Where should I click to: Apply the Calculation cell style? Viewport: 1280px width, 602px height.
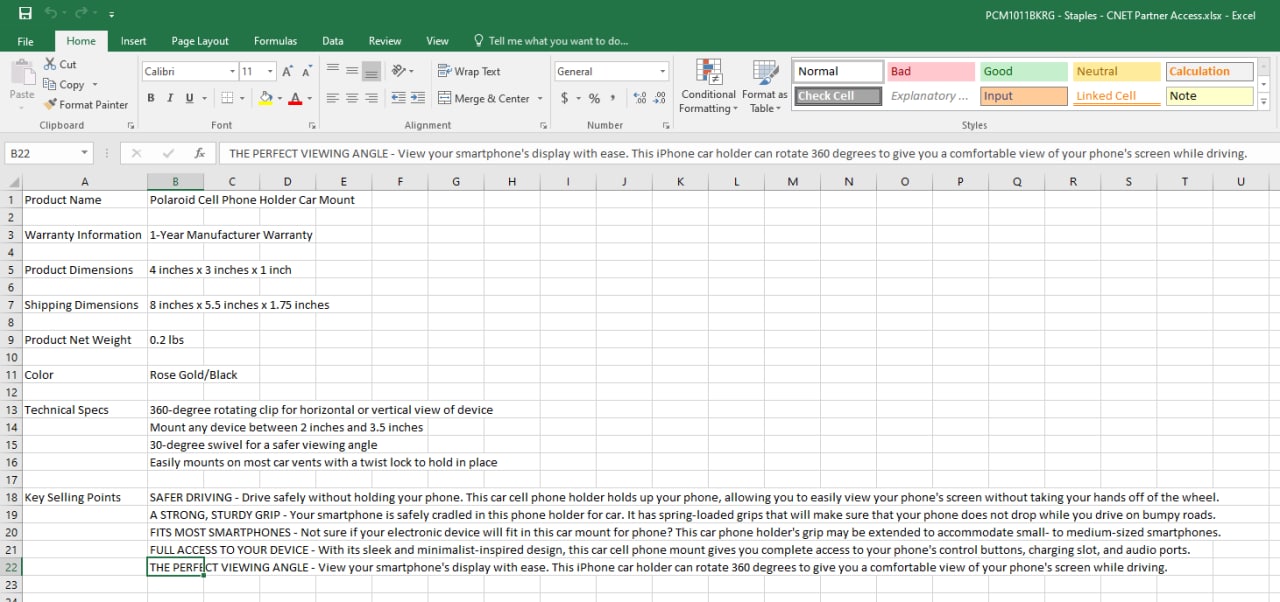tap(1209, 71)
